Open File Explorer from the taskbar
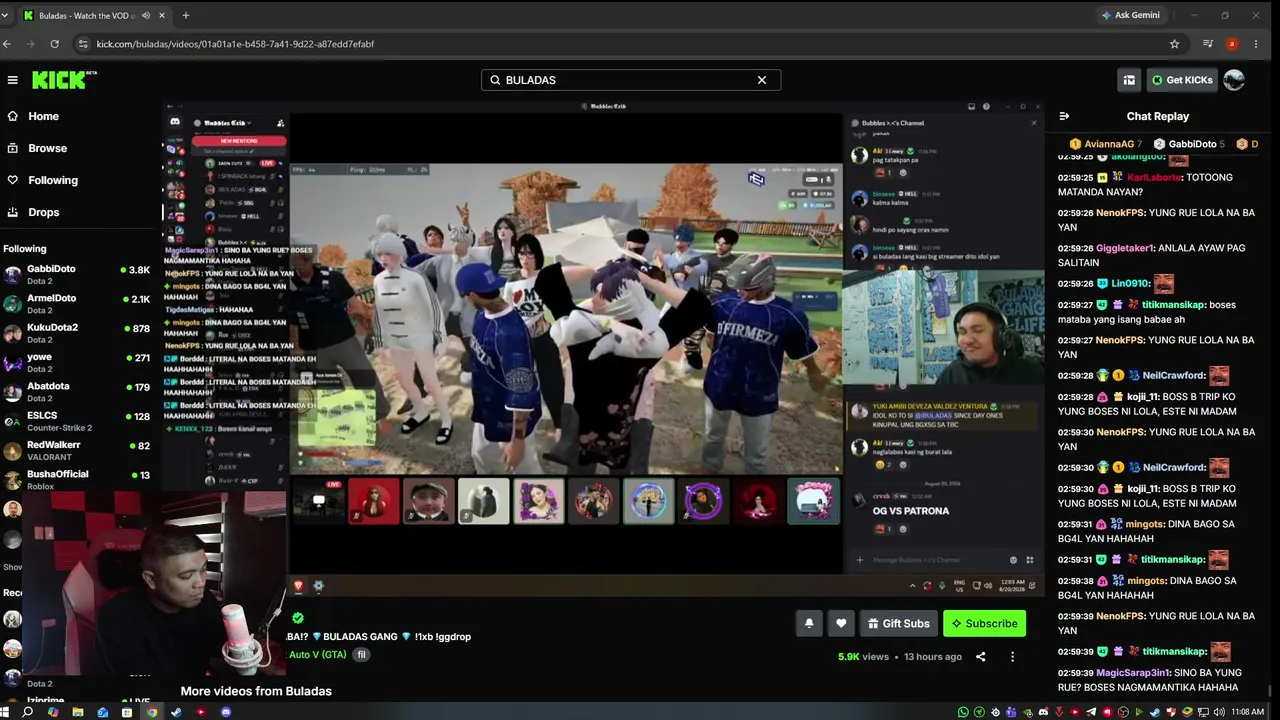 click(78, 712)
